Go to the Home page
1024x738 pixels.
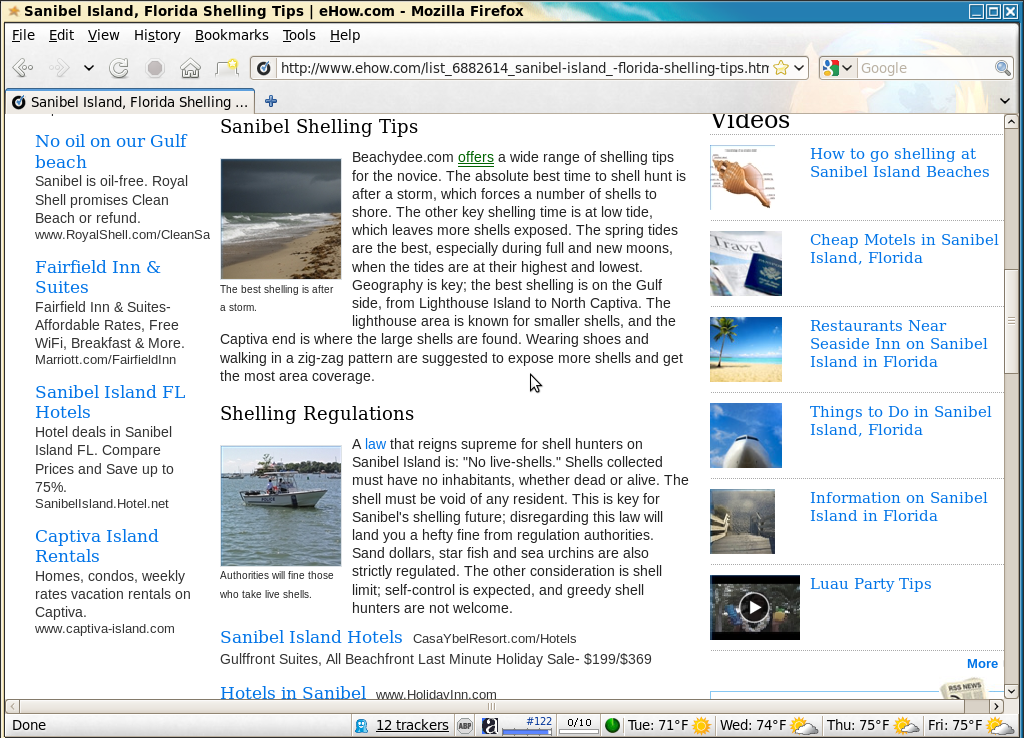pyautogui.click(x=191, y=67)
